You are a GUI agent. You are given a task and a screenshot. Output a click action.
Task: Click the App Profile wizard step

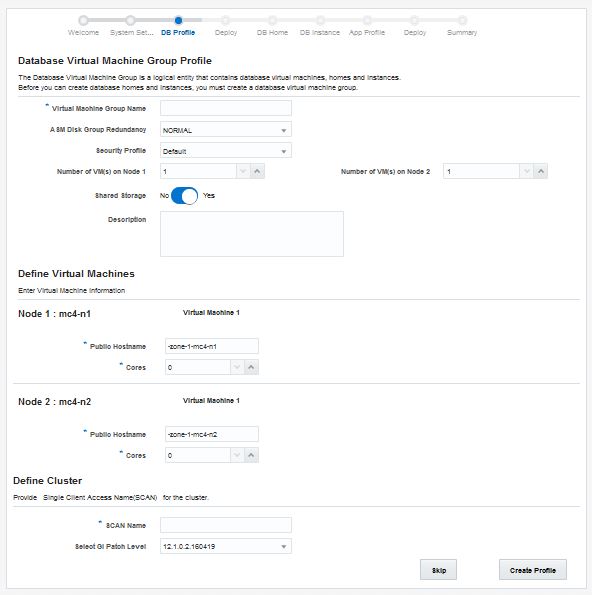[x=367, y=20]
